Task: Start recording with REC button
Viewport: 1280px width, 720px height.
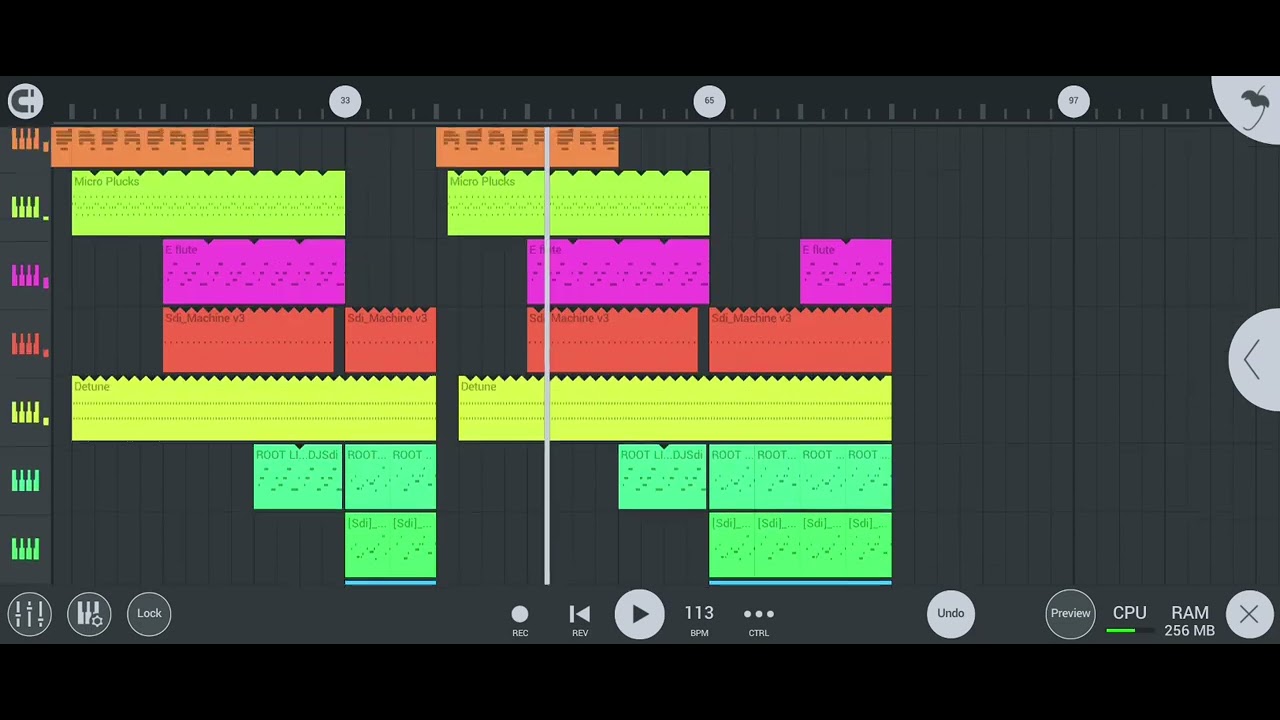Action: (520, 620)
